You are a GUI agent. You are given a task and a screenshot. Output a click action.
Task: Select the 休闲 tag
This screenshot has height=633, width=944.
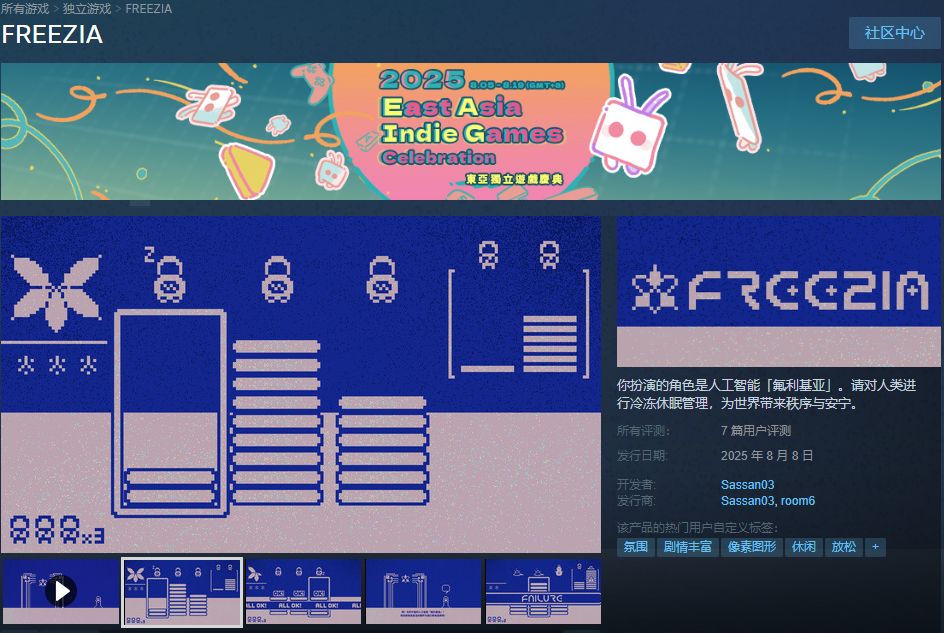(804, 547)
